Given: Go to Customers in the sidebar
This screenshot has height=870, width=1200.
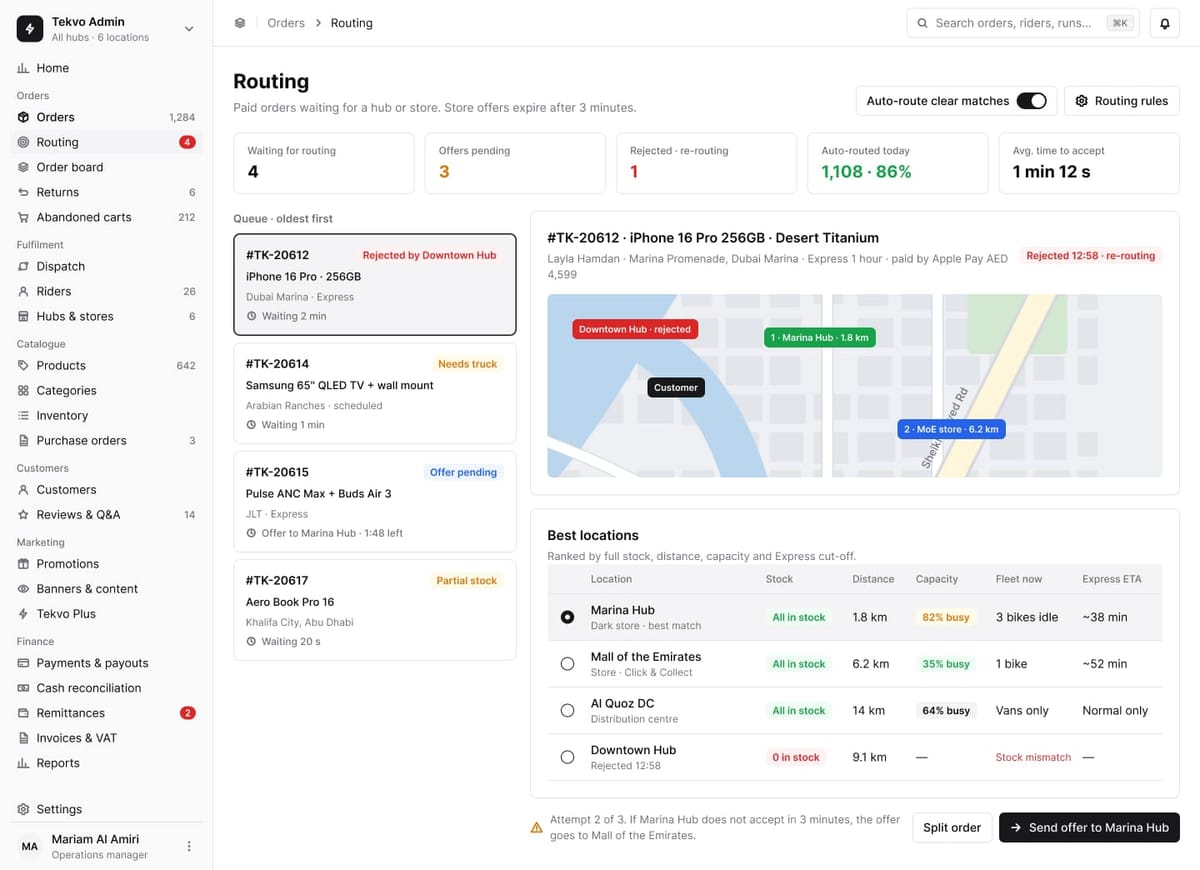Looking at the screenshot, I should pos(106,490).
